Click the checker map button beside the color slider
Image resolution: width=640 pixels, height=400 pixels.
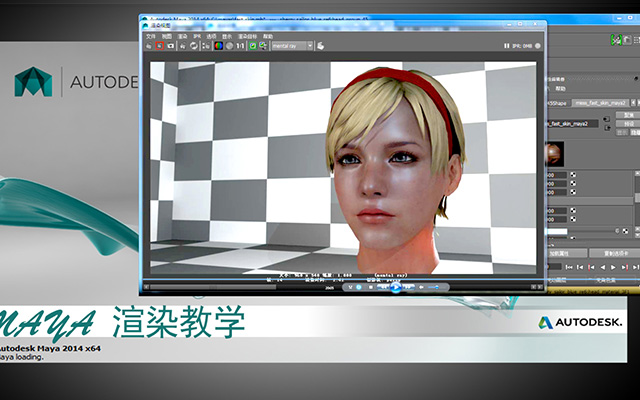625,231
